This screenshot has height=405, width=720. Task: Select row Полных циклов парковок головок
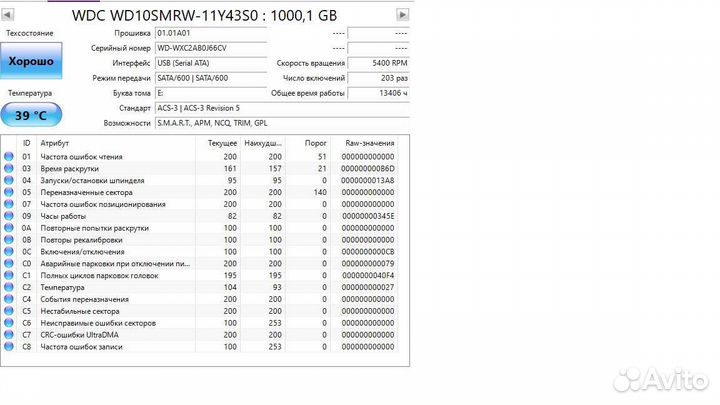click(200, 276)
